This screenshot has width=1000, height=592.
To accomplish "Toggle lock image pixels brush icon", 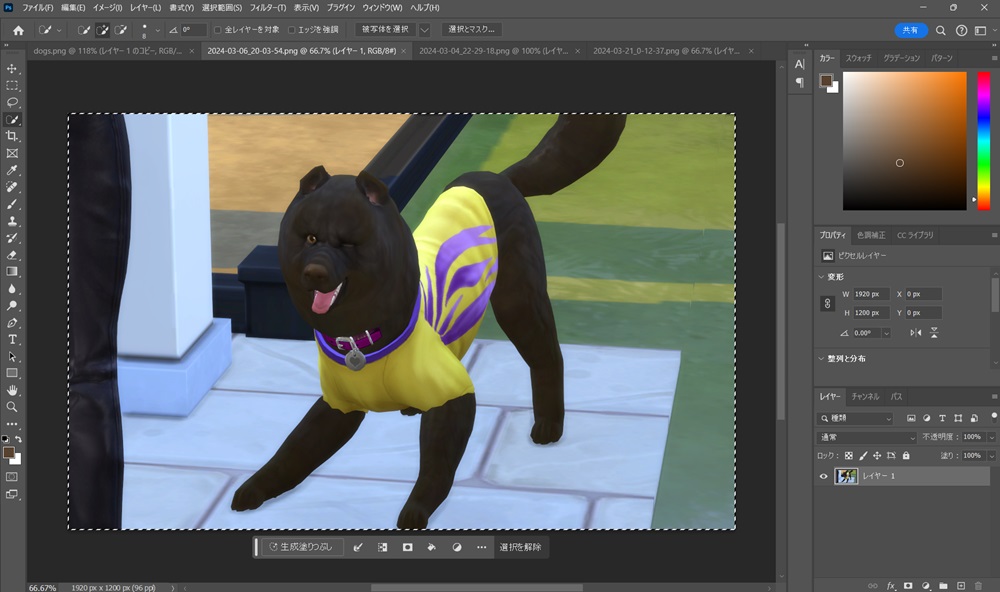I will [863, 455].
